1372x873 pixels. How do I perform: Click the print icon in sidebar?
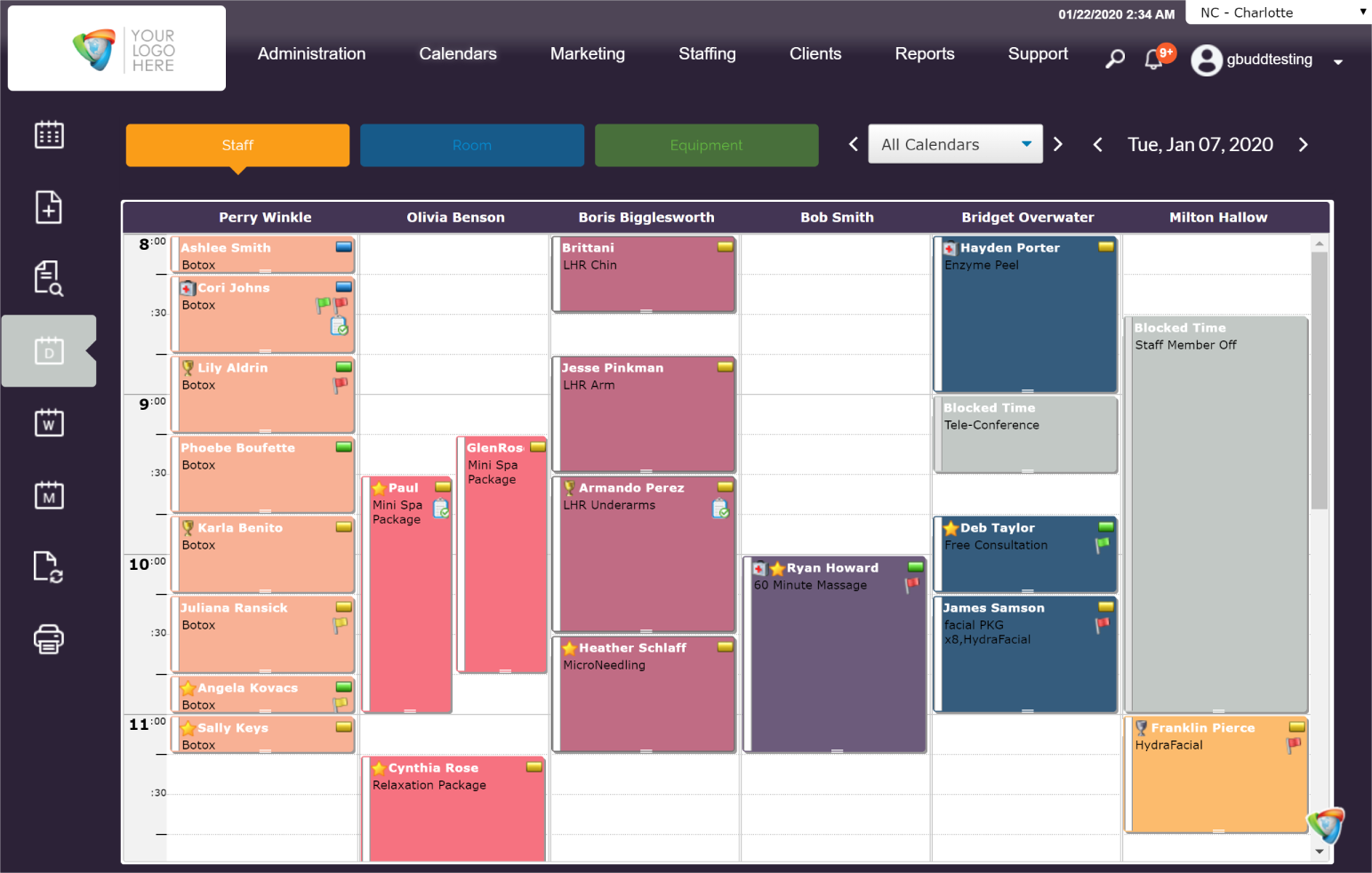click(49, 639)
